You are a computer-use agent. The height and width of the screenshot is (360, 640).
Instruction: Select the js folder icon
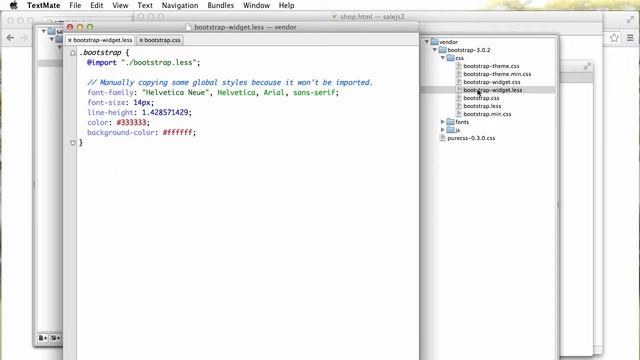click(451, 130)
